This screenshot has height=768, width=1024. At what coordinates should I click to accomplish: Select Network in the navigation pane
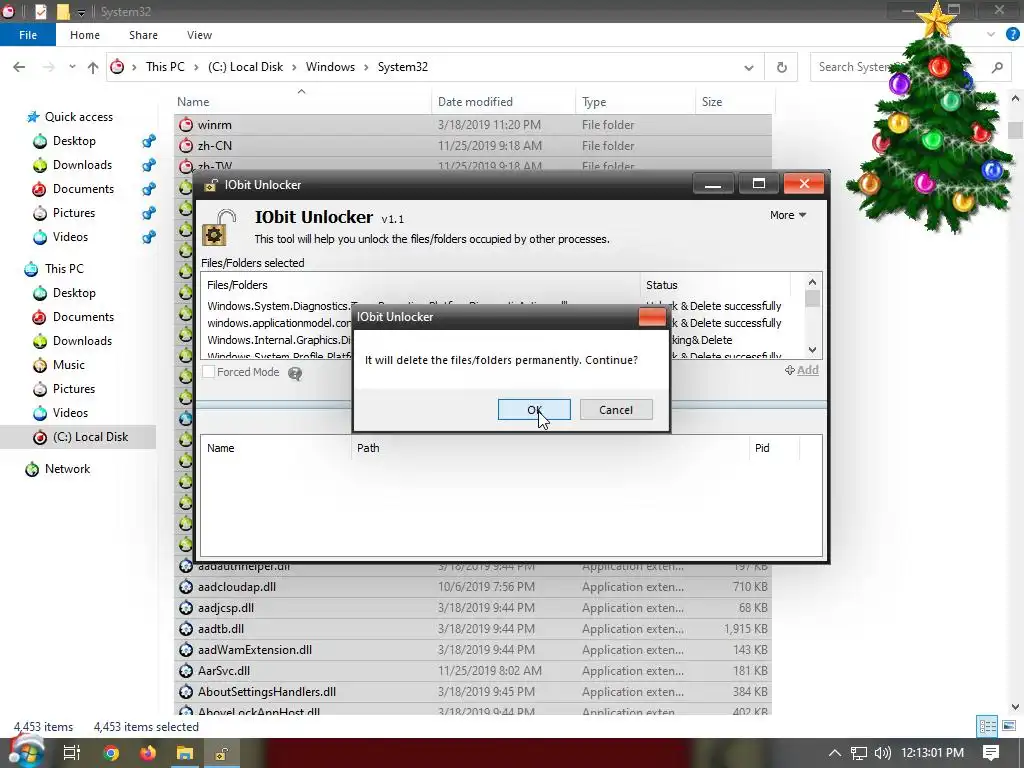[67, 469]
